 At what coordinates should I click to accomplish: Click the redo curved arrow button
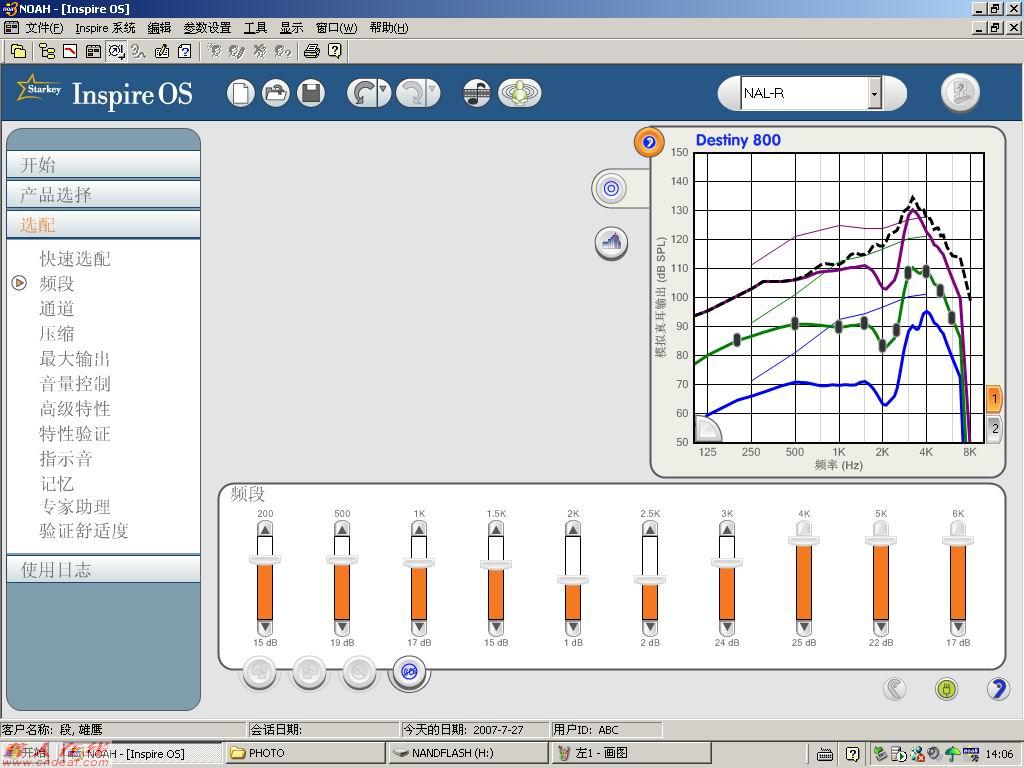[x=411, y=93]
